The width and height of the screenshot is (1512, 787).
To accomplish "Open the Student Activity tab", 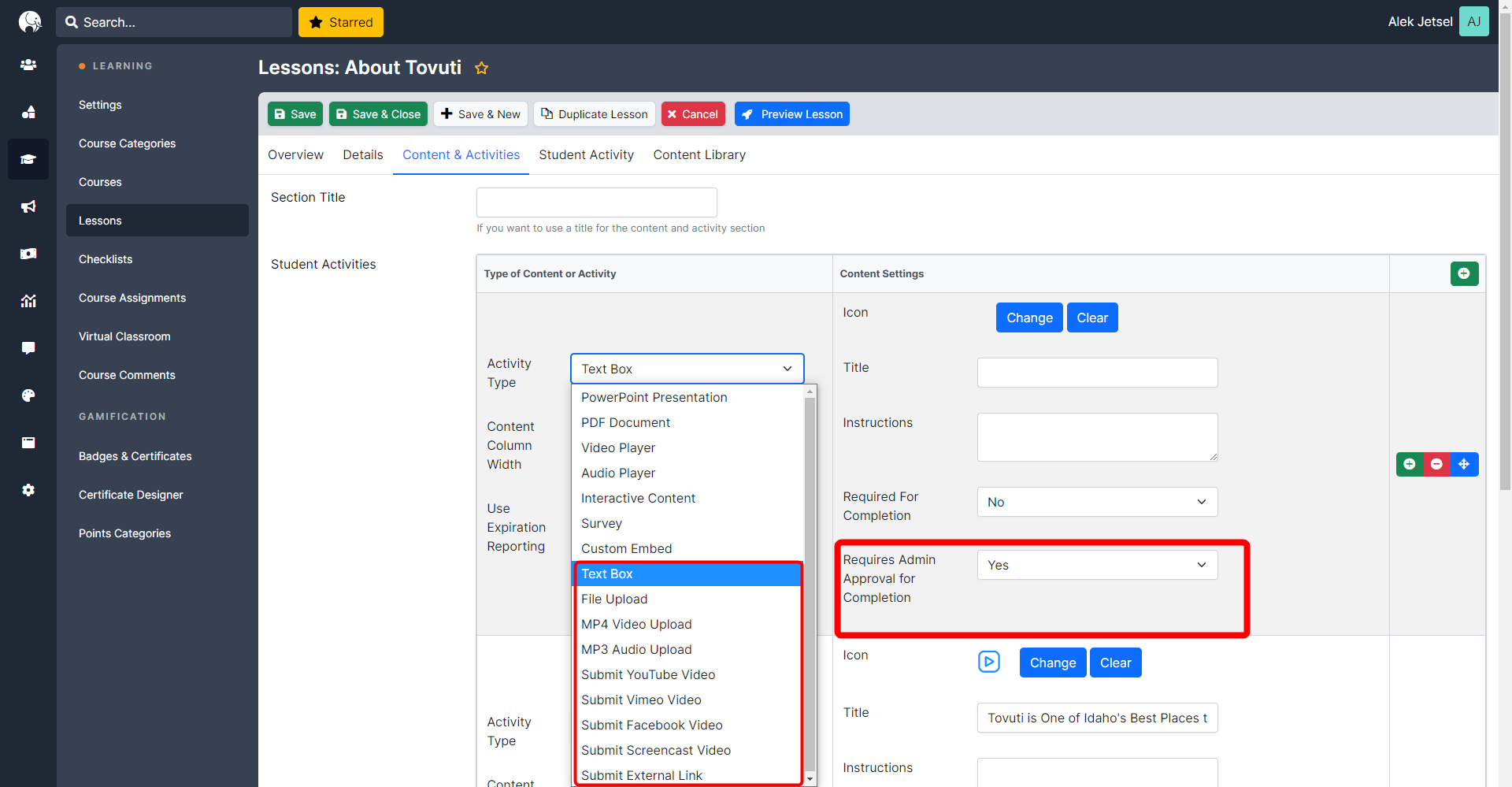I will coord(586,155).
